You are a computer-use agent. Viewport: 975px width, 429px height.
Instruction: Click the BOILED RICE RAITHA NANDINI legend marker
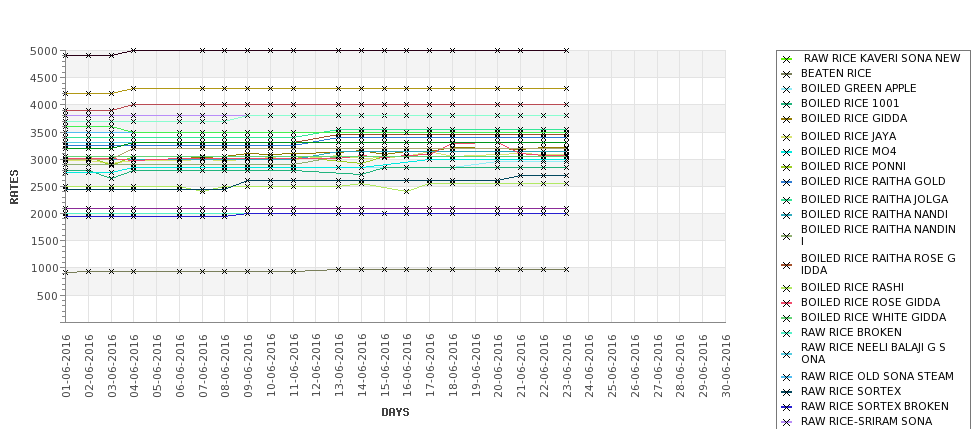point(787,236)
